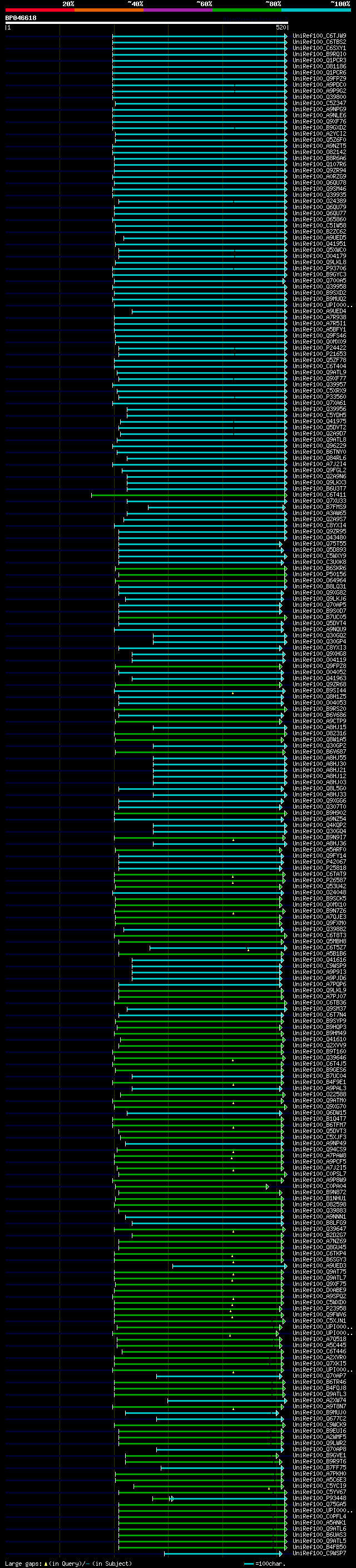Open the UniRef100_Q9XF76 hit
The image size is (356, 1568).
coord(319,122)
